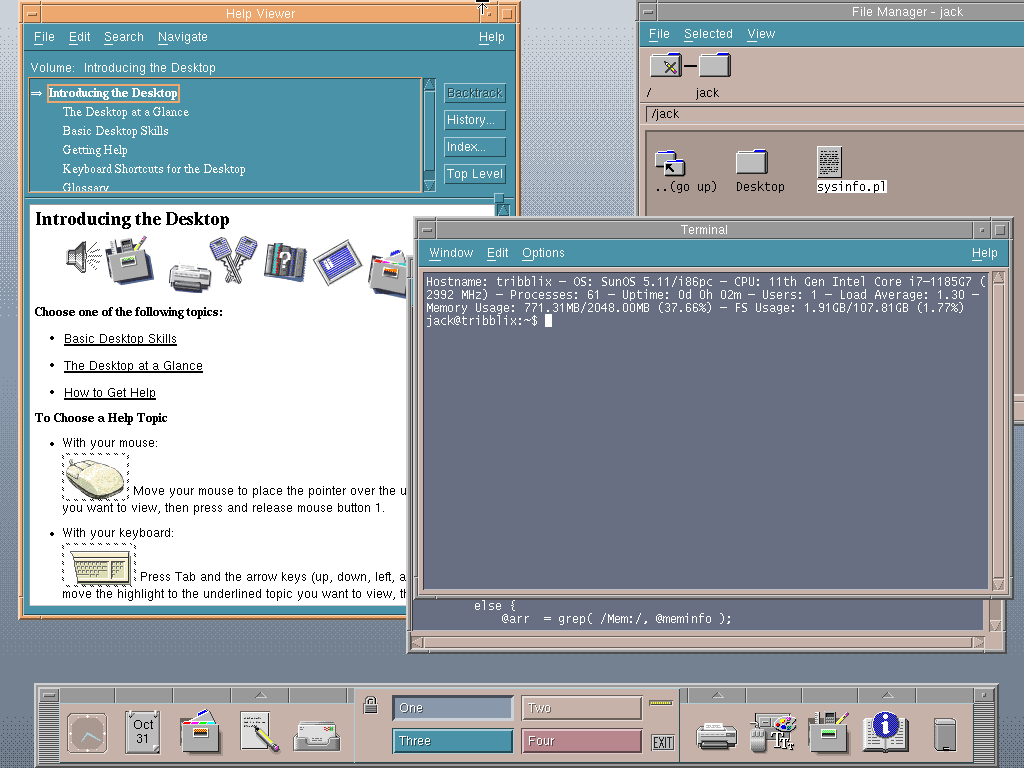
Task: Switch to workspace Two
Action: tap(581, 708)
